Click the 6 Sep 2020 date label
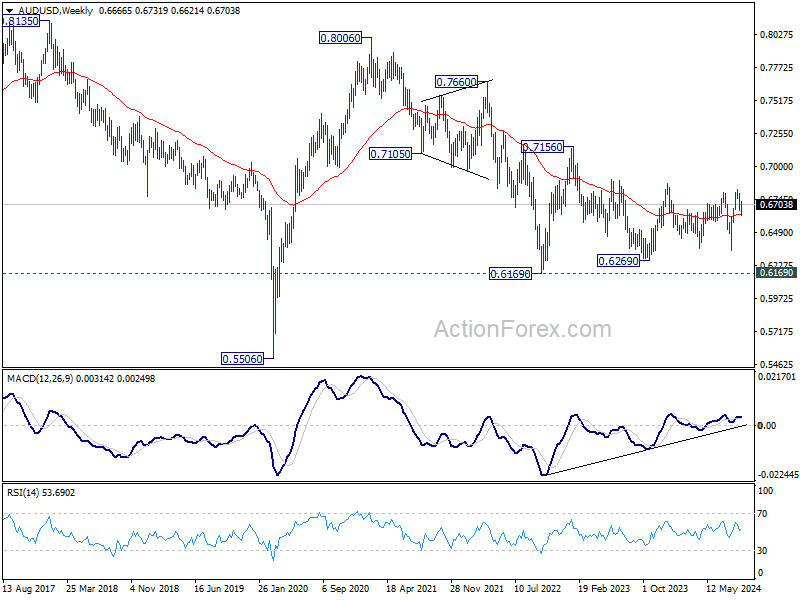This screenshot has height=600, width=800. (345, 588)
